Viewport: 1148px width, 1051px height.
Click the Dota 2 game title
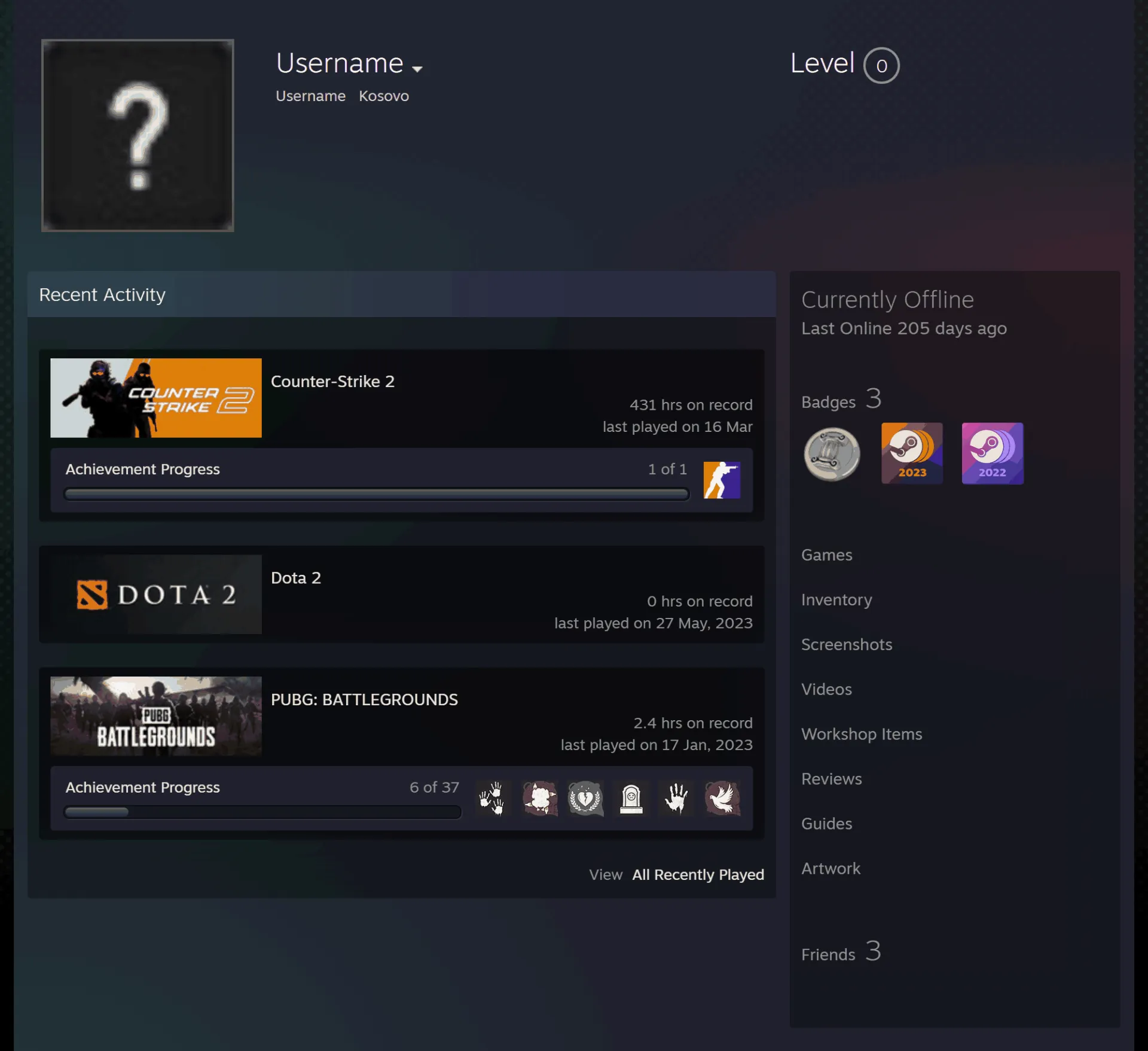tap(296, 578)
